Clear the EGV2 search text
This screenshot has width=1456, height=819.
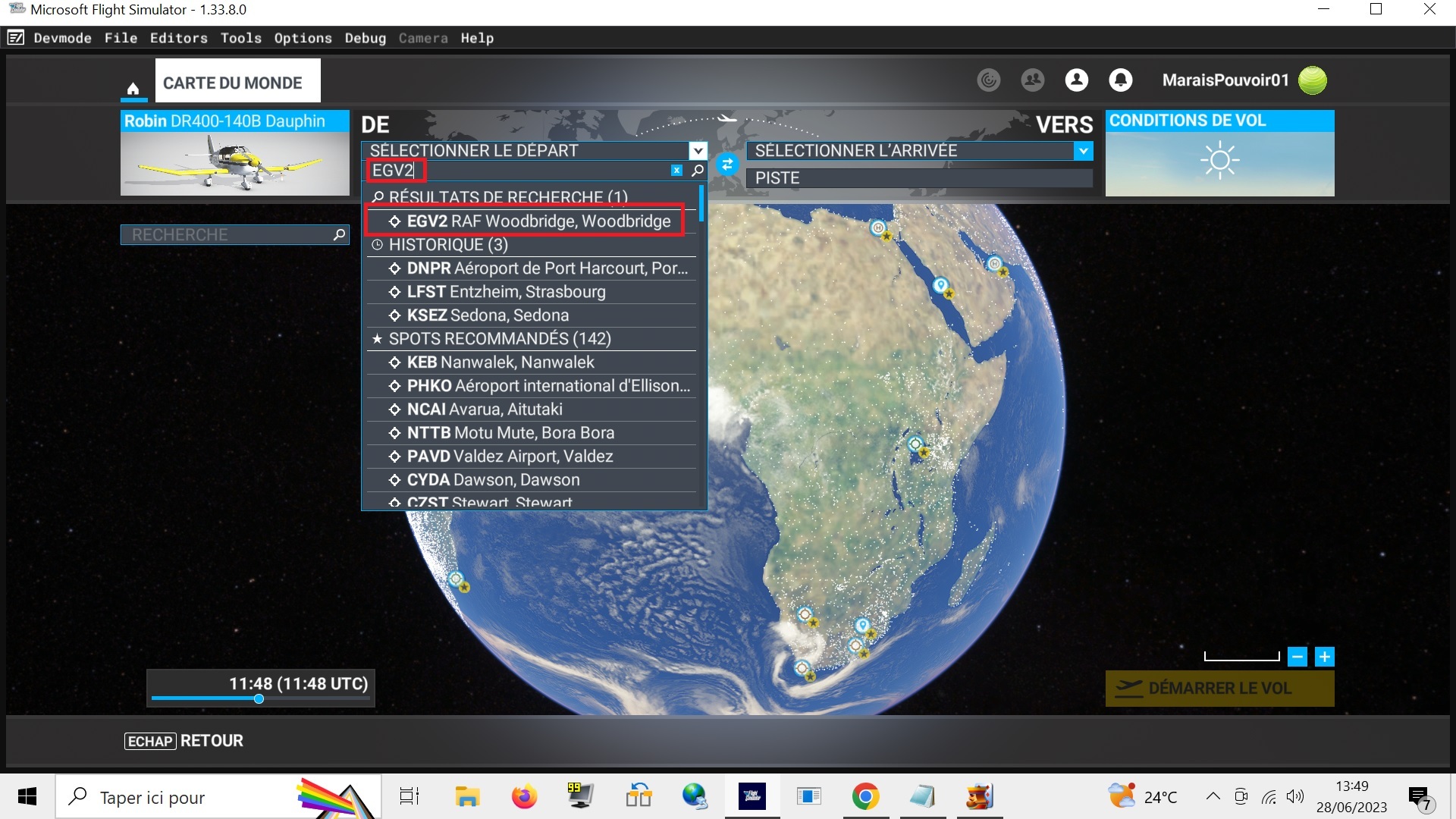(676, 171)
